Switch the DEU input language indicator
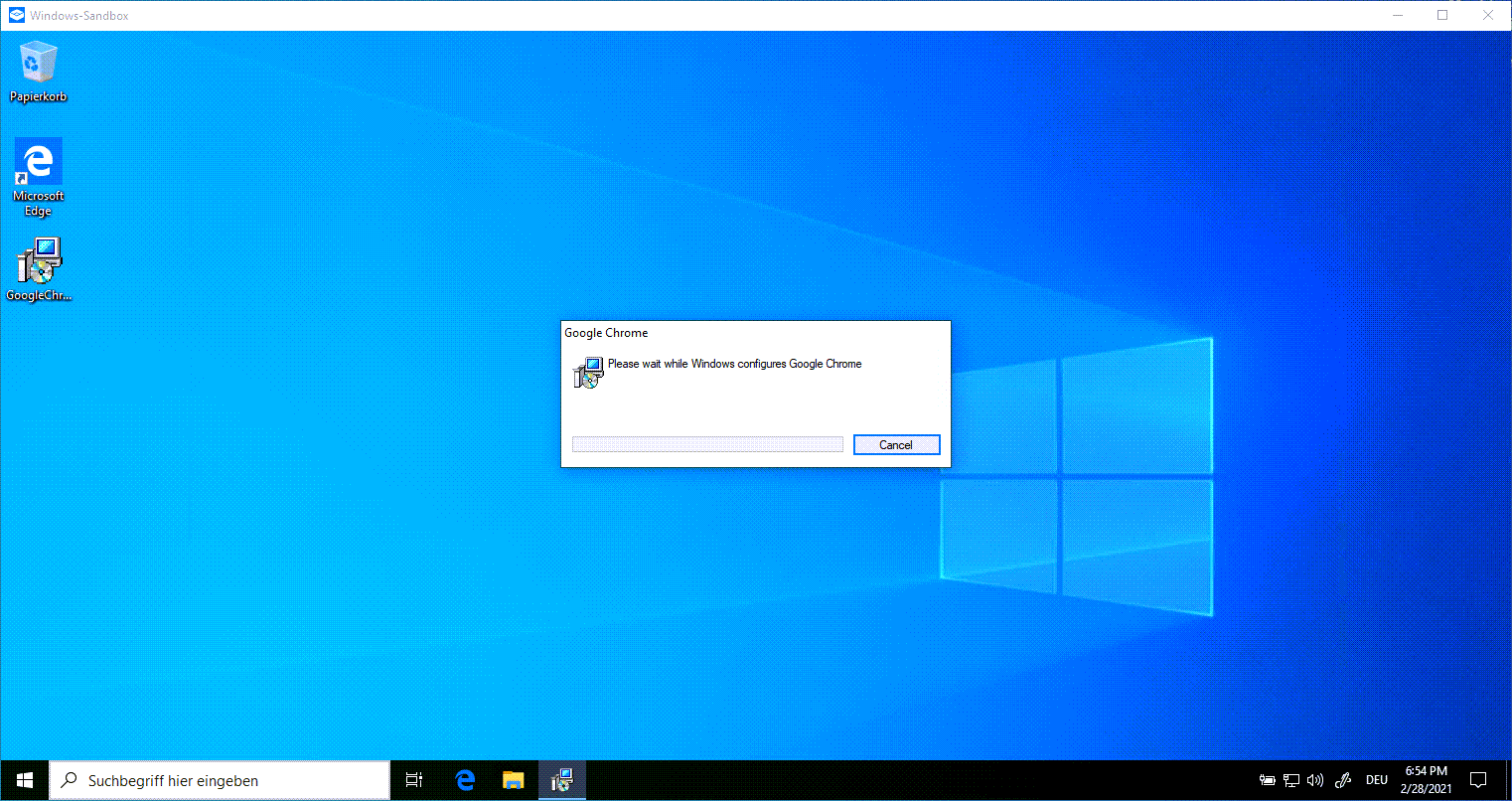The height and width of the screenshot is (801, 1512). click(x=1377, y=780)
